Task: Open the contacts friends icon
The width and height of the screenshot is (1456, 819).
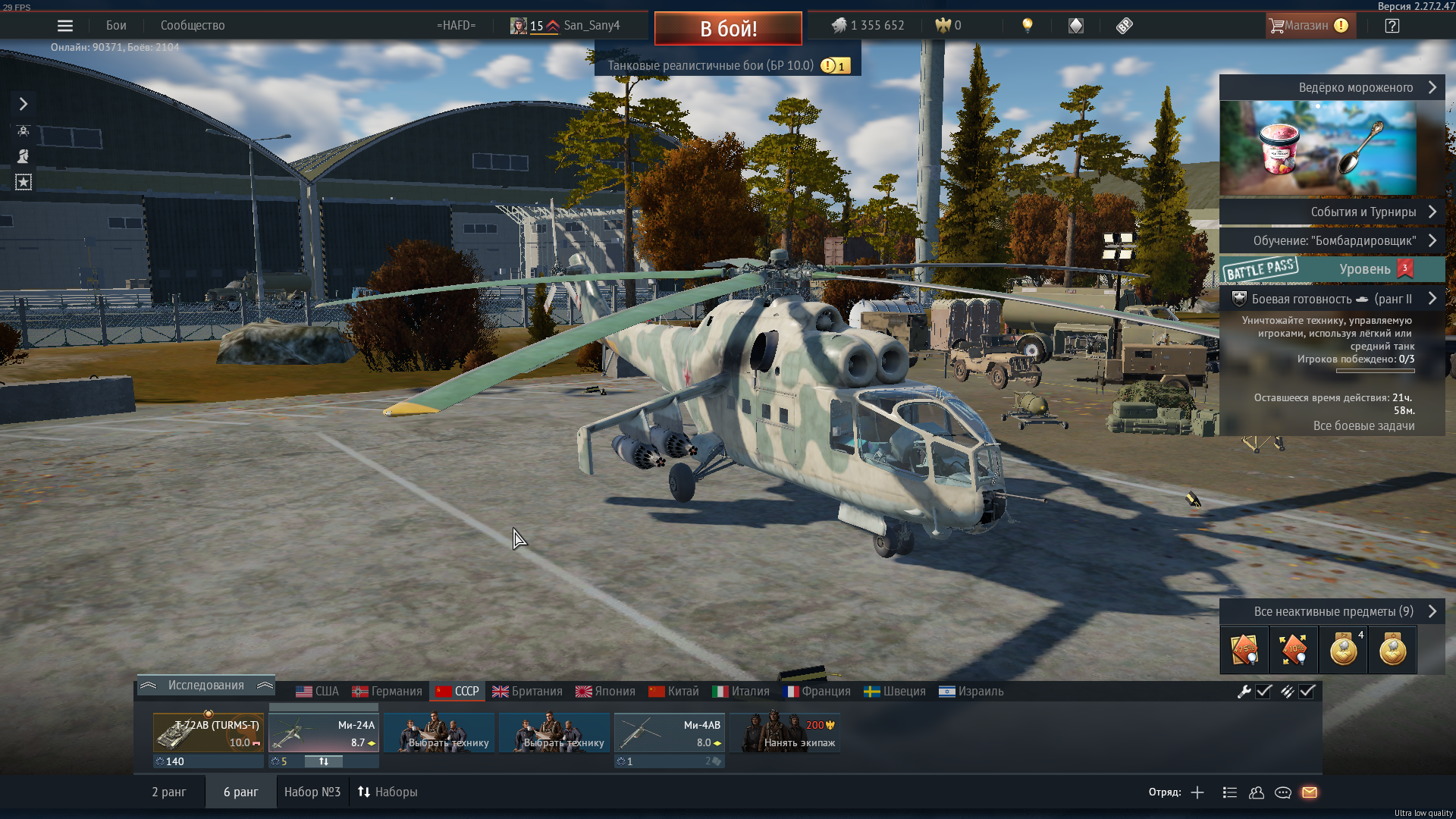Action: 1257,792
